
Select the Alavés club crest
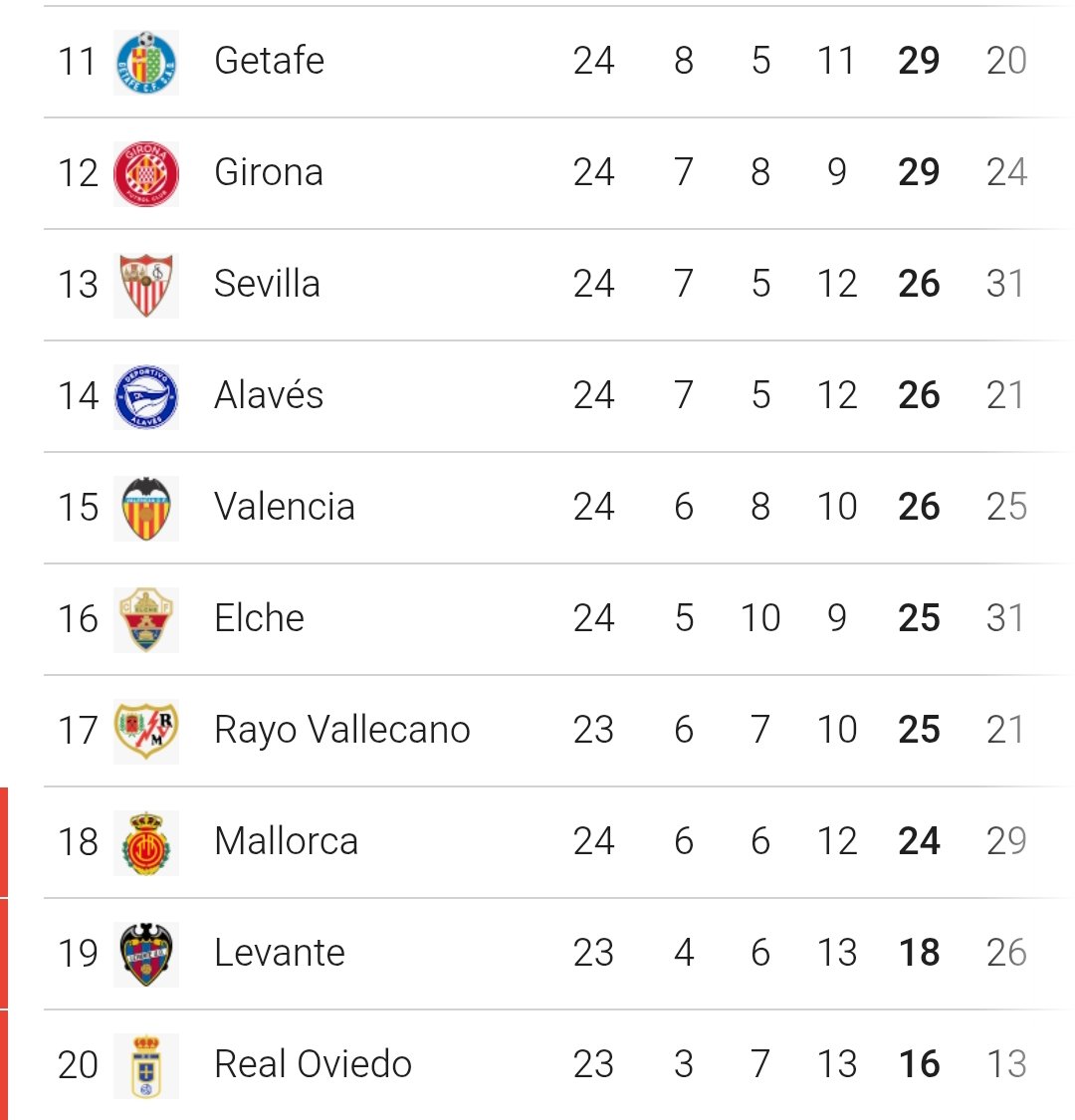(146, 396)
